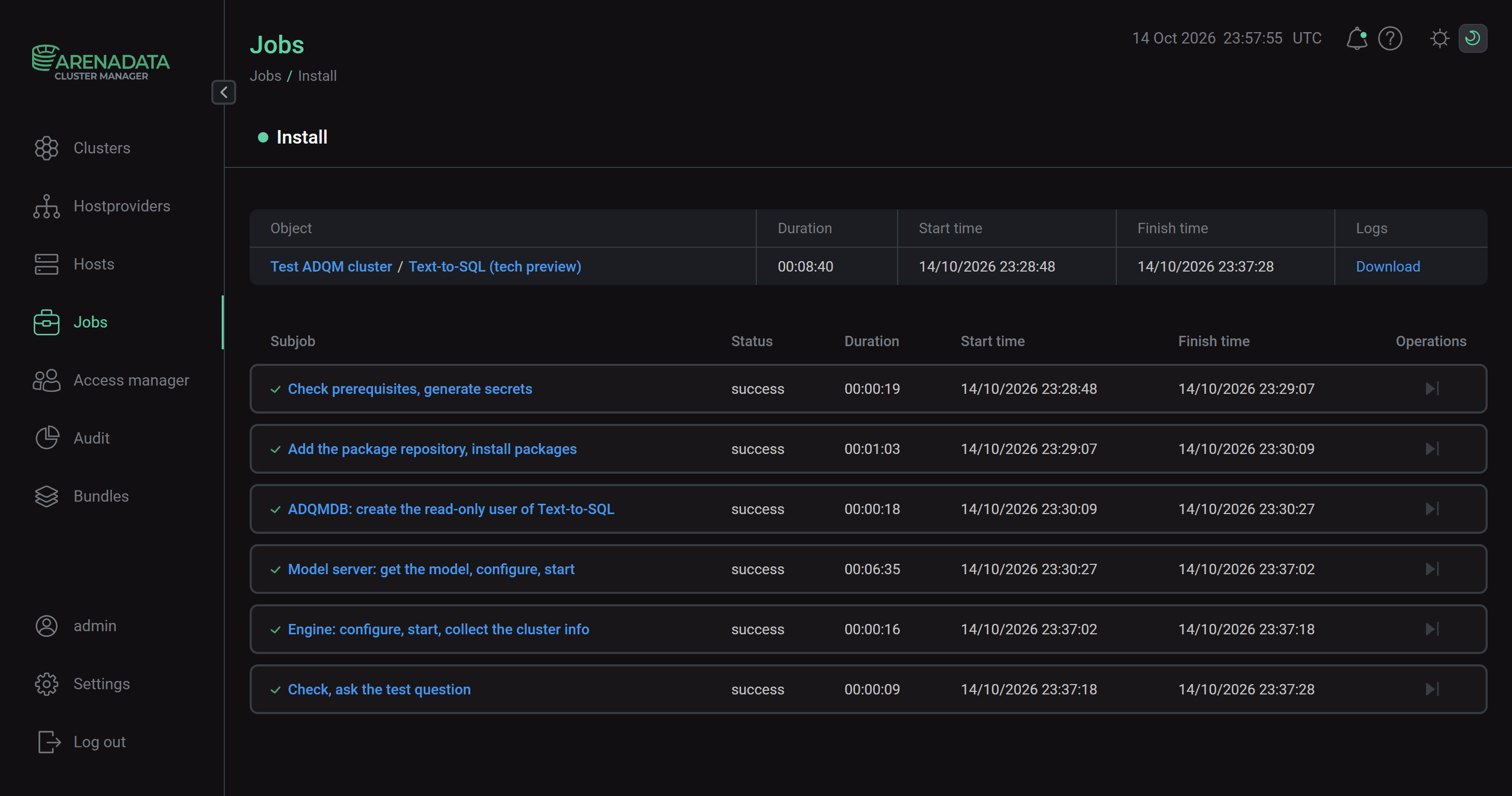
Task: Switch to light theme sun icon
Action: coord(1439,39)
